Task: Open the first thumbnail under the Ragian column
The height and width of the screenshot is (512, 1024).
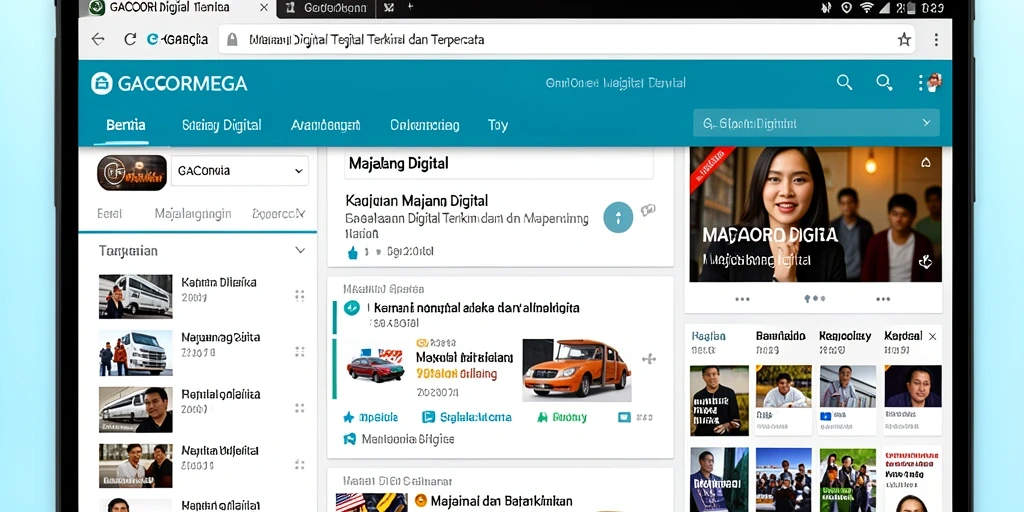Action: [x=719, y=400]
